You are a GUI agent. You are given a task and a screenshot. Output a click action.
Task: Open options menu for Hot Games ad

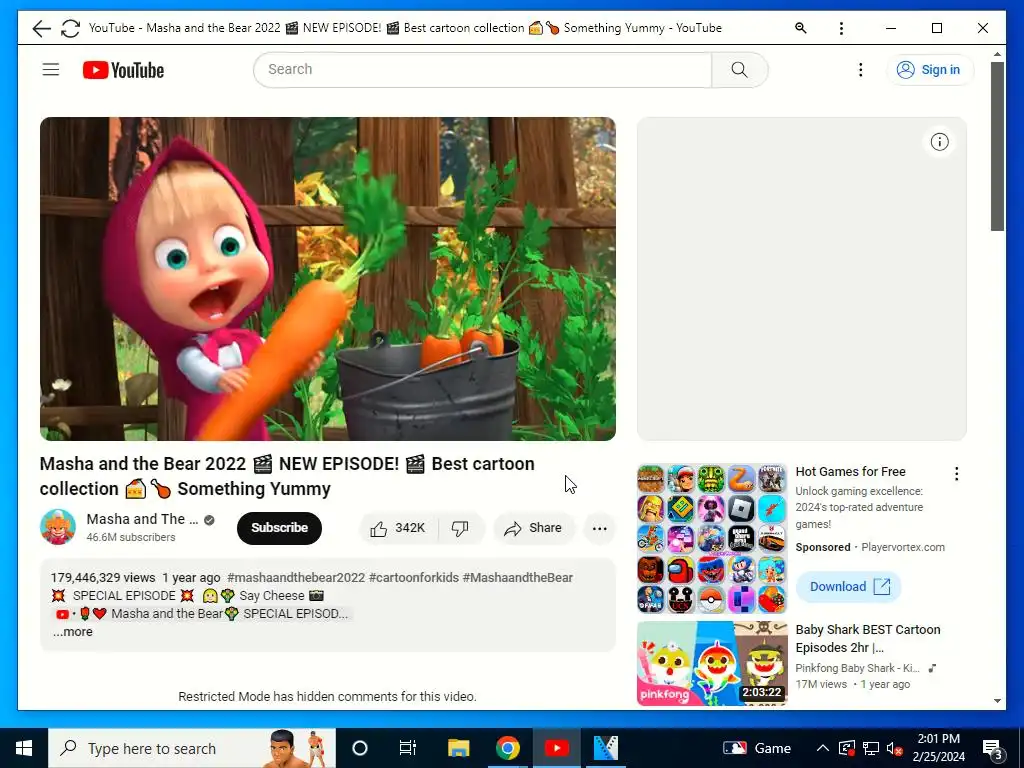(957, 473)
